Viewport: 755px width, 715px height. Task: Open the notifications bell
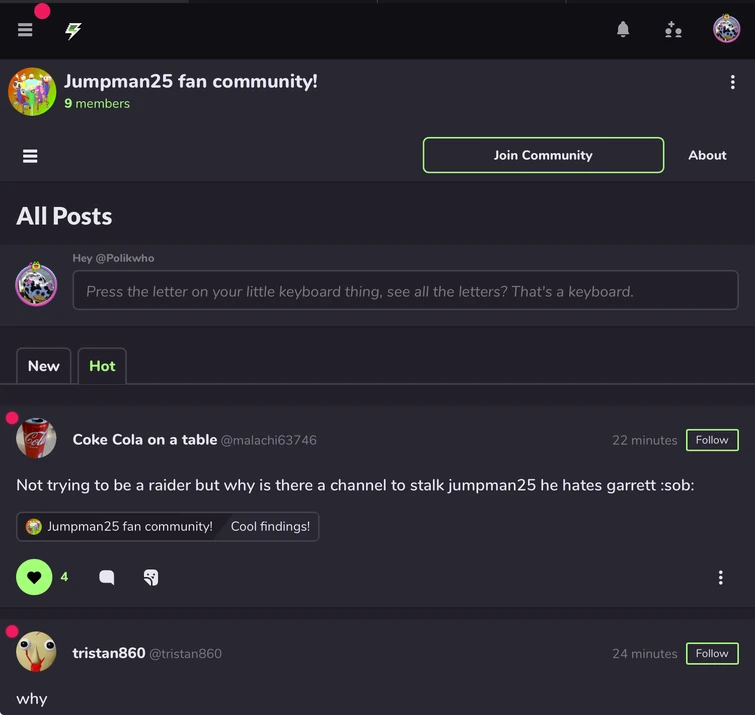pos(623,30)
